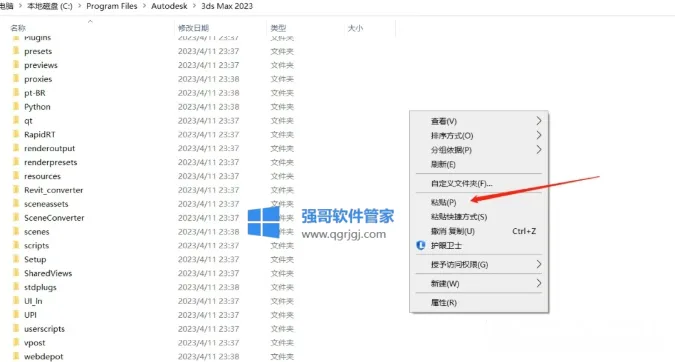Screen dimensions: 675x362
Task: Open chevron between Autodesk and 3ds Max 2023
Action: pyautogui.click(x=194, y=6)
